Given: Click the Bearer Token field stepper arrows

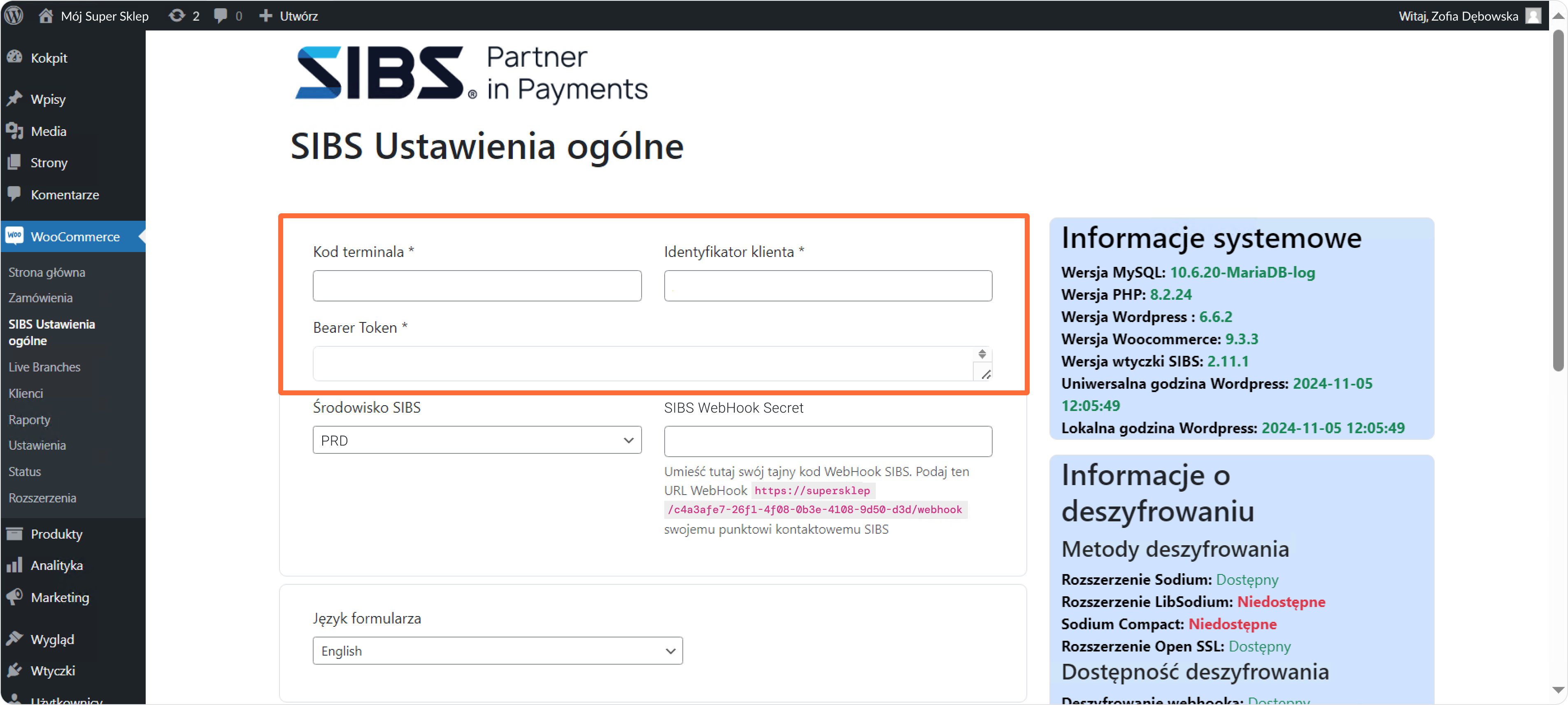Looking at the screenshot, I should click(x=982, y=354).
